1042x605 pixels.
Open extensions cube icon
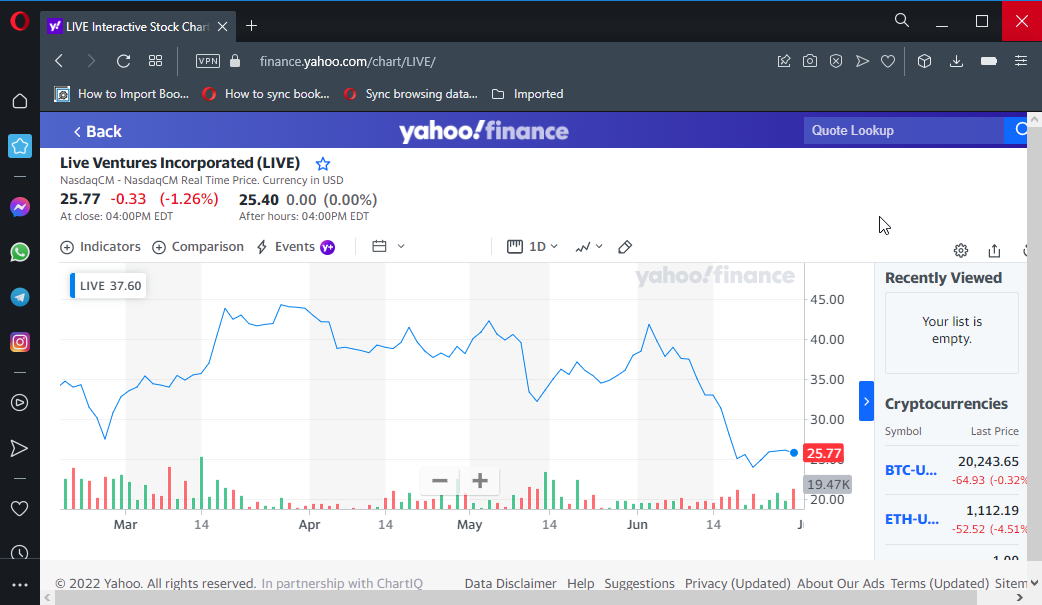(x=924, y=61)
